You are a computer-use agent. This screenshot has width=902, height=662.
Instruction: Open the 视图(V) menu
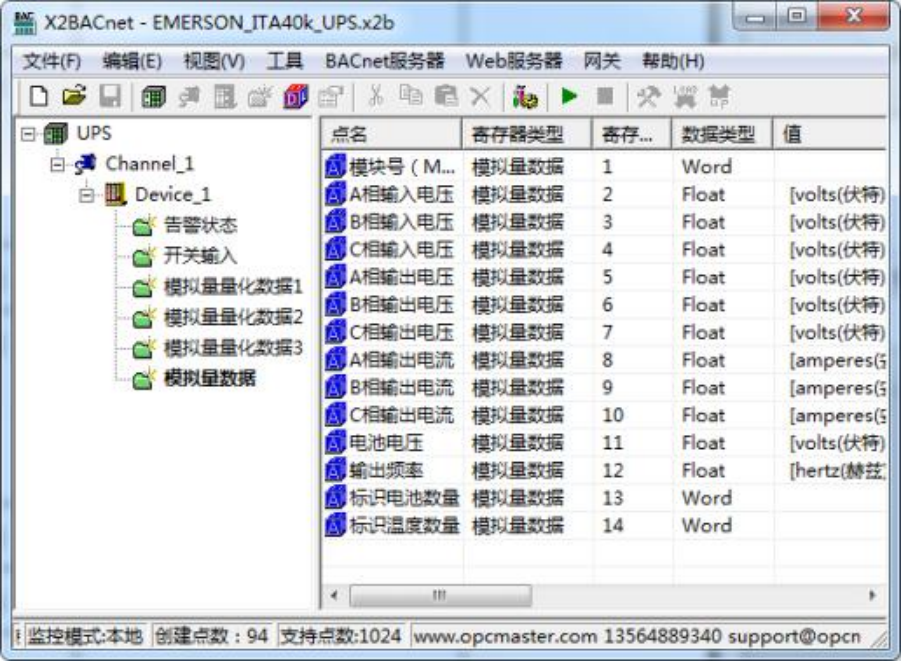(214, 61)
